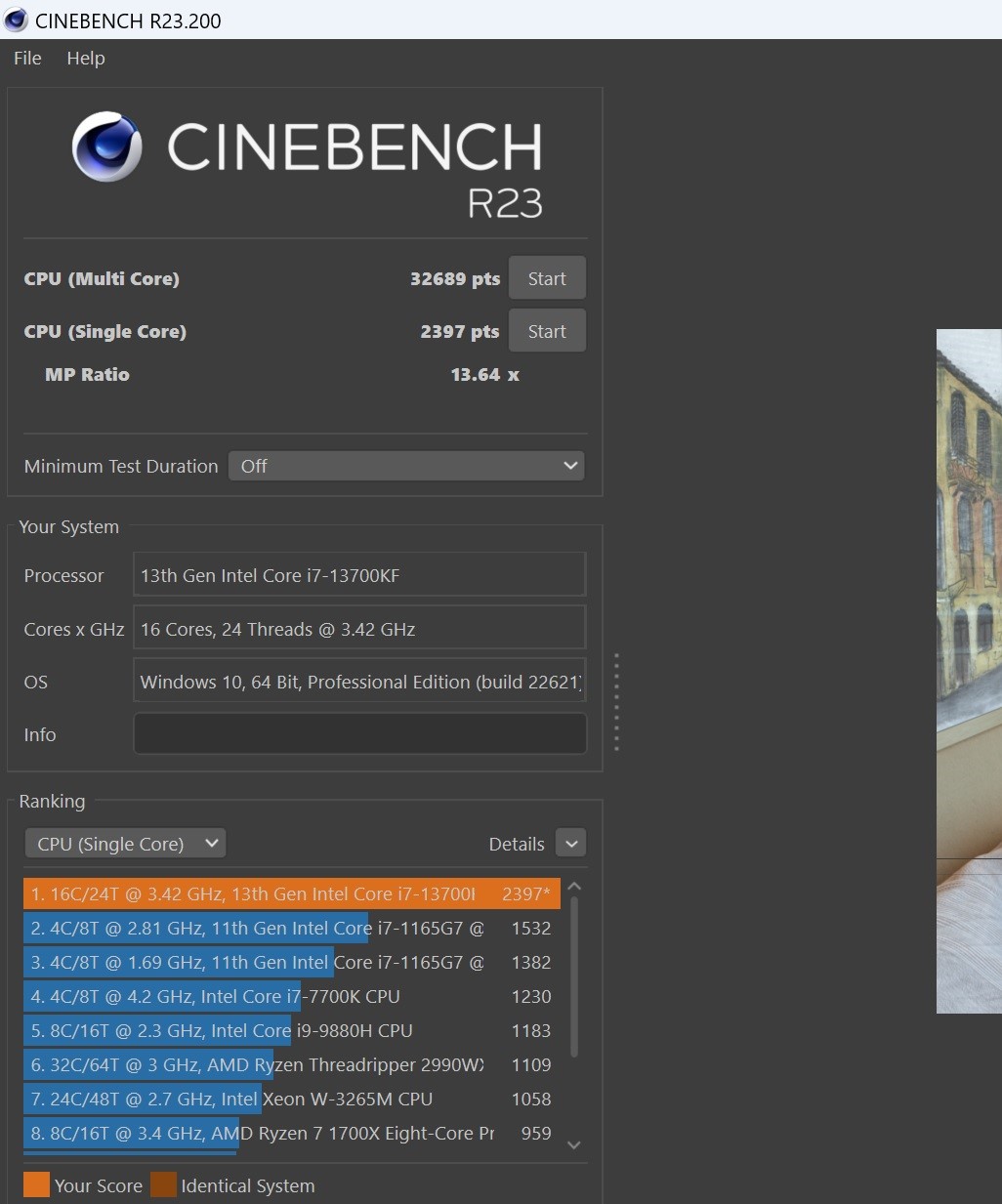Image resolution: width=1002 pixels, height=1204 pixels.
Task: Click the brown Identical System legend swatch
Action: point(163,1184)
